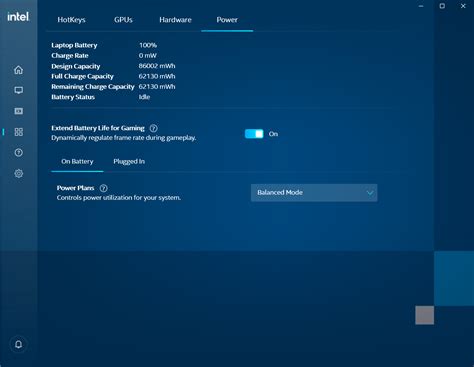Image resolution: width=474 pixels, height=367 pixels.
Task: Click the Extend Battery Life for Gaming heading
Action: point(98,128)
